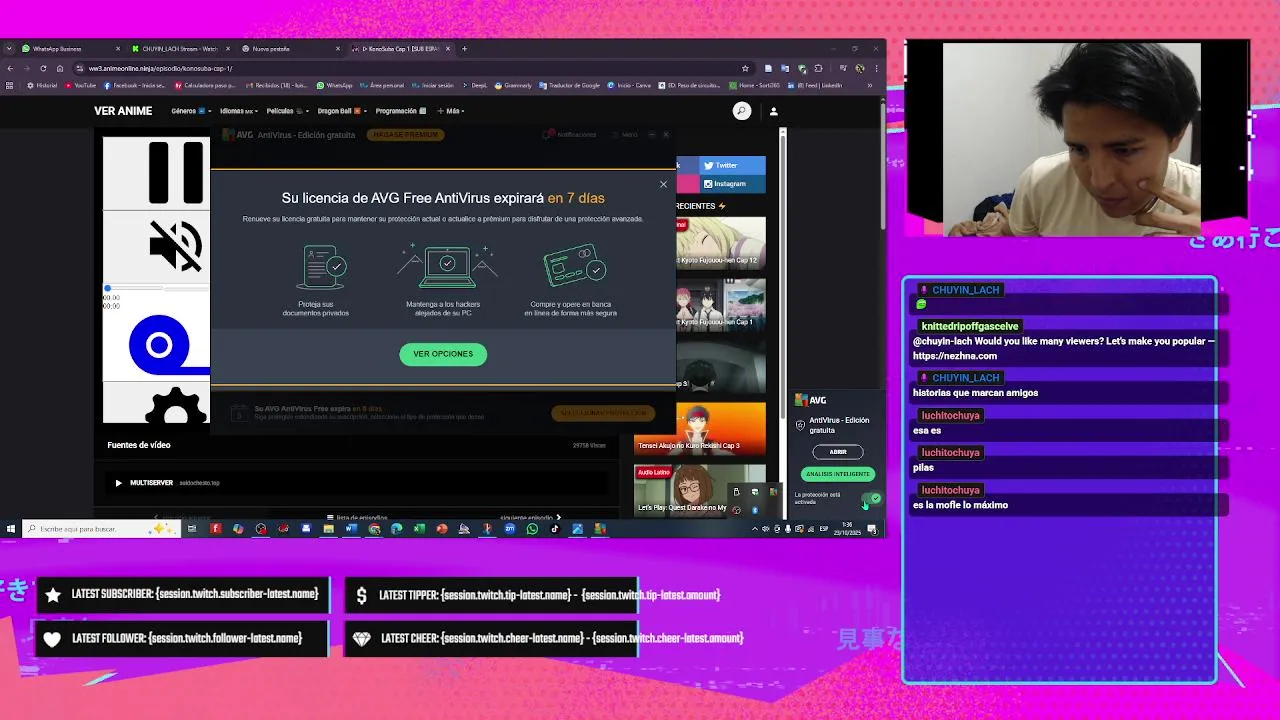The width and height of the screenshot is (1280, 720).
Task: Toggle the AVG protection activated switch
Action: pyautogui.click(x=873, y=498)
